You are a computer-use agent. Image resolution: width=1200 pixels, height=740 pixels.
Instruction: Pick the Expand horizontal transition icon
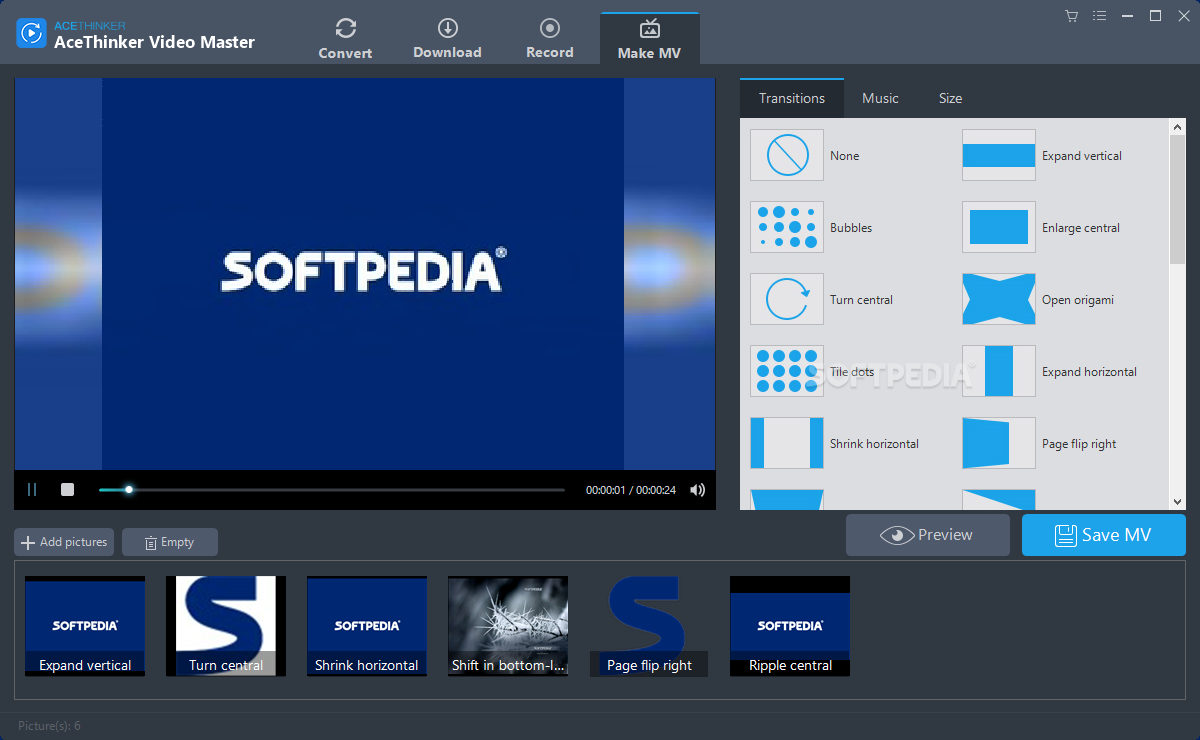(x=999, y=371)
